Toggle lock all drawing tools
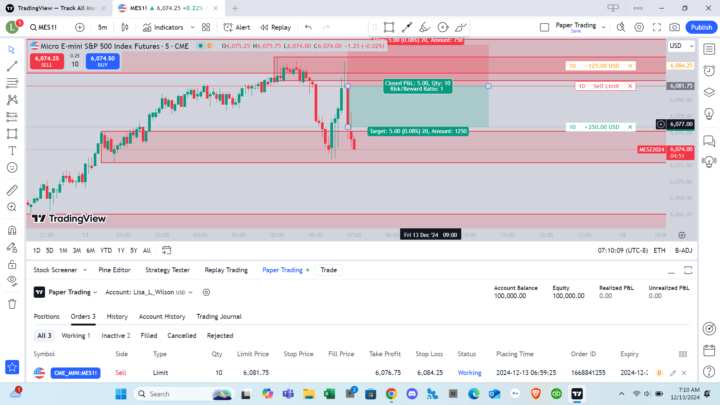Screen dimensions: 720x405 pyautogui.click(x=12, y=264)
